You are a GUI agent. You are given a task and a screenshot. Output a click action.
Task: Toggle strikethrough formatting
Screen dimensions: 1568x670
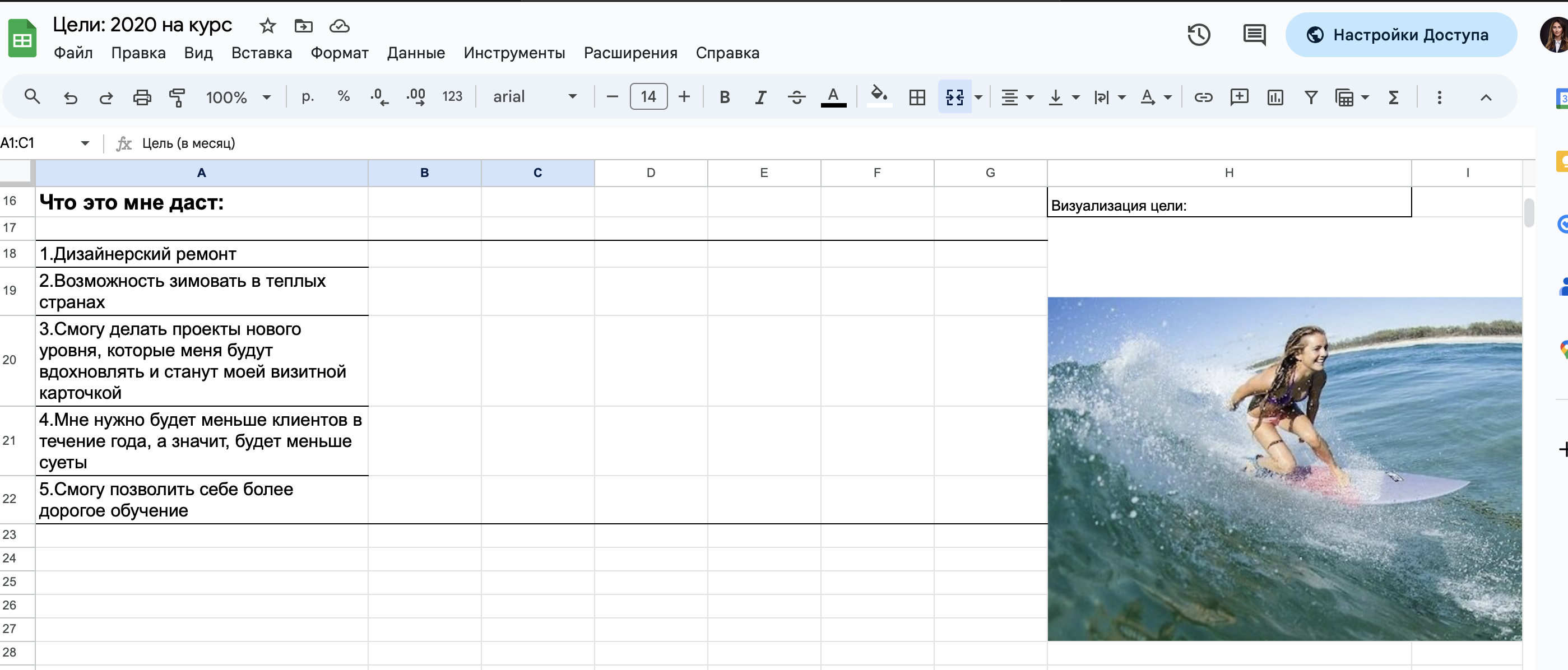(796, 97)
